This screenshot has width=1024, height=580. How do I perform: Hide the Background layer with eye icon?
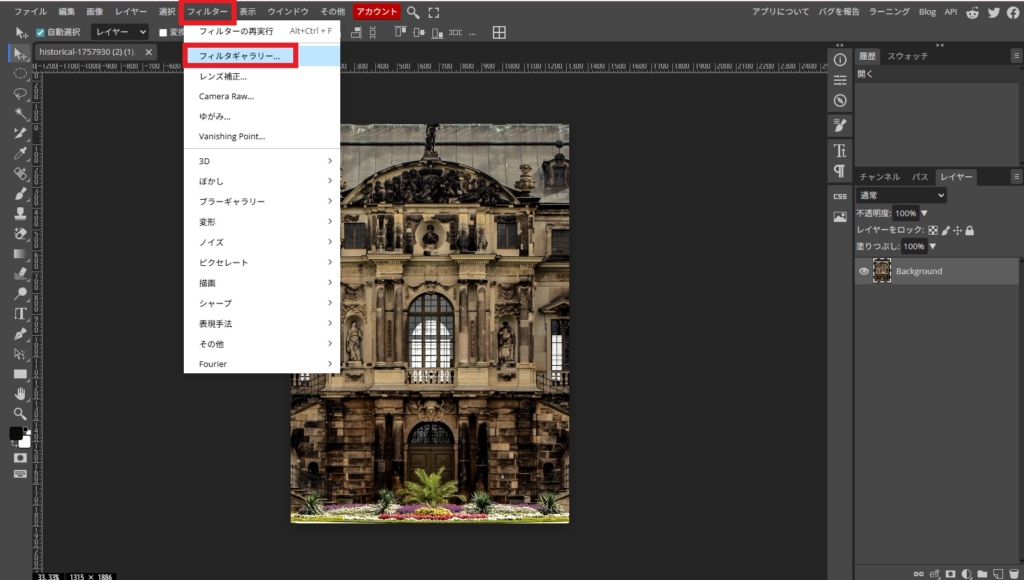coord(864,271)
